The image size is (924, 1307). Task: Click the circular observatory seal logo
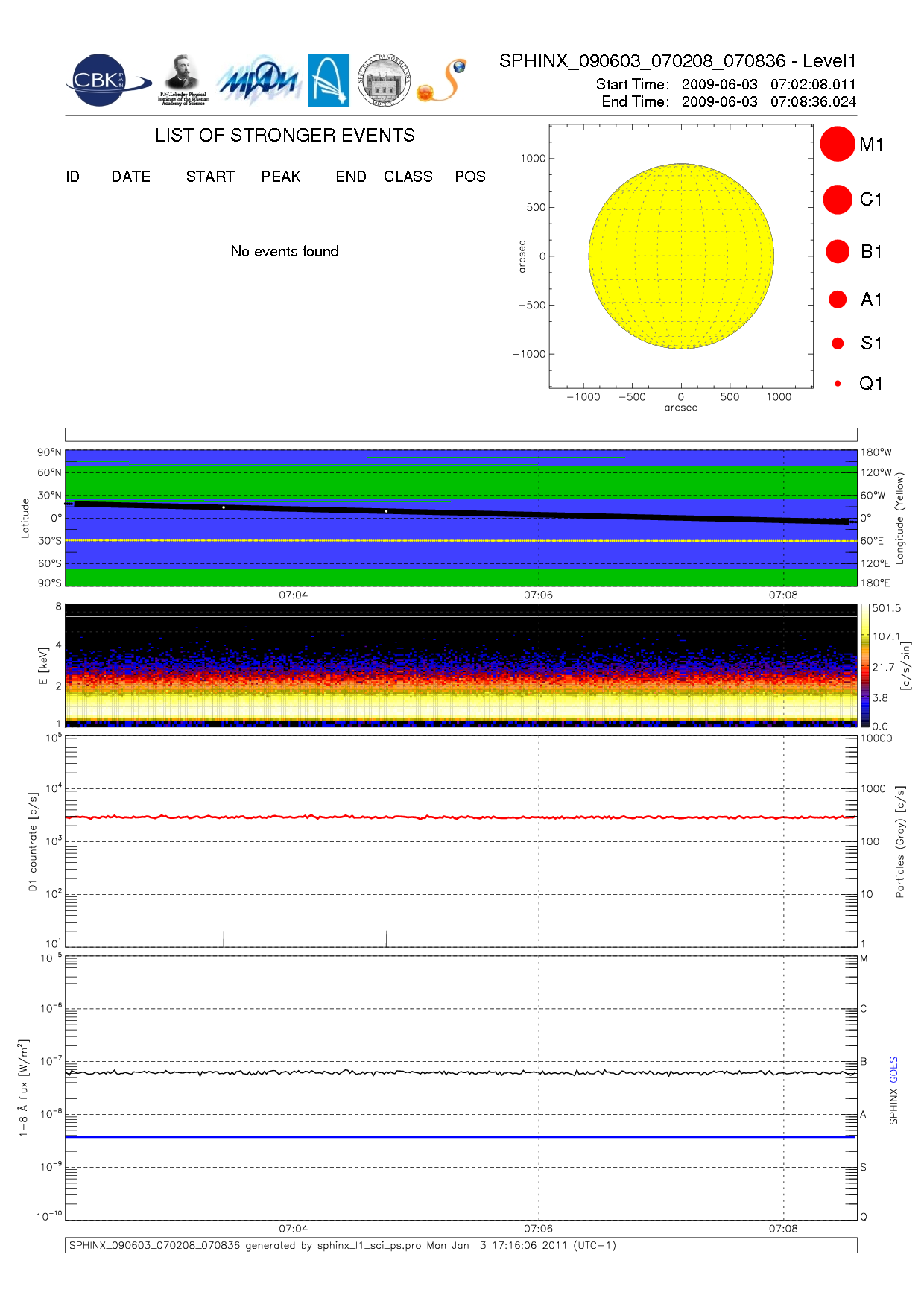click(x=384, y=80)
